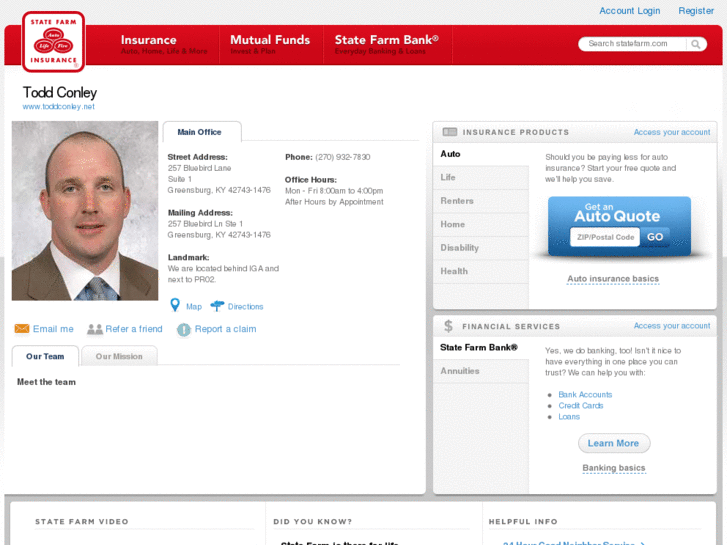The height and width of the screenshot is (545, 727).
Task: Click the Directions signpost icon
Action: coord(217,306)
